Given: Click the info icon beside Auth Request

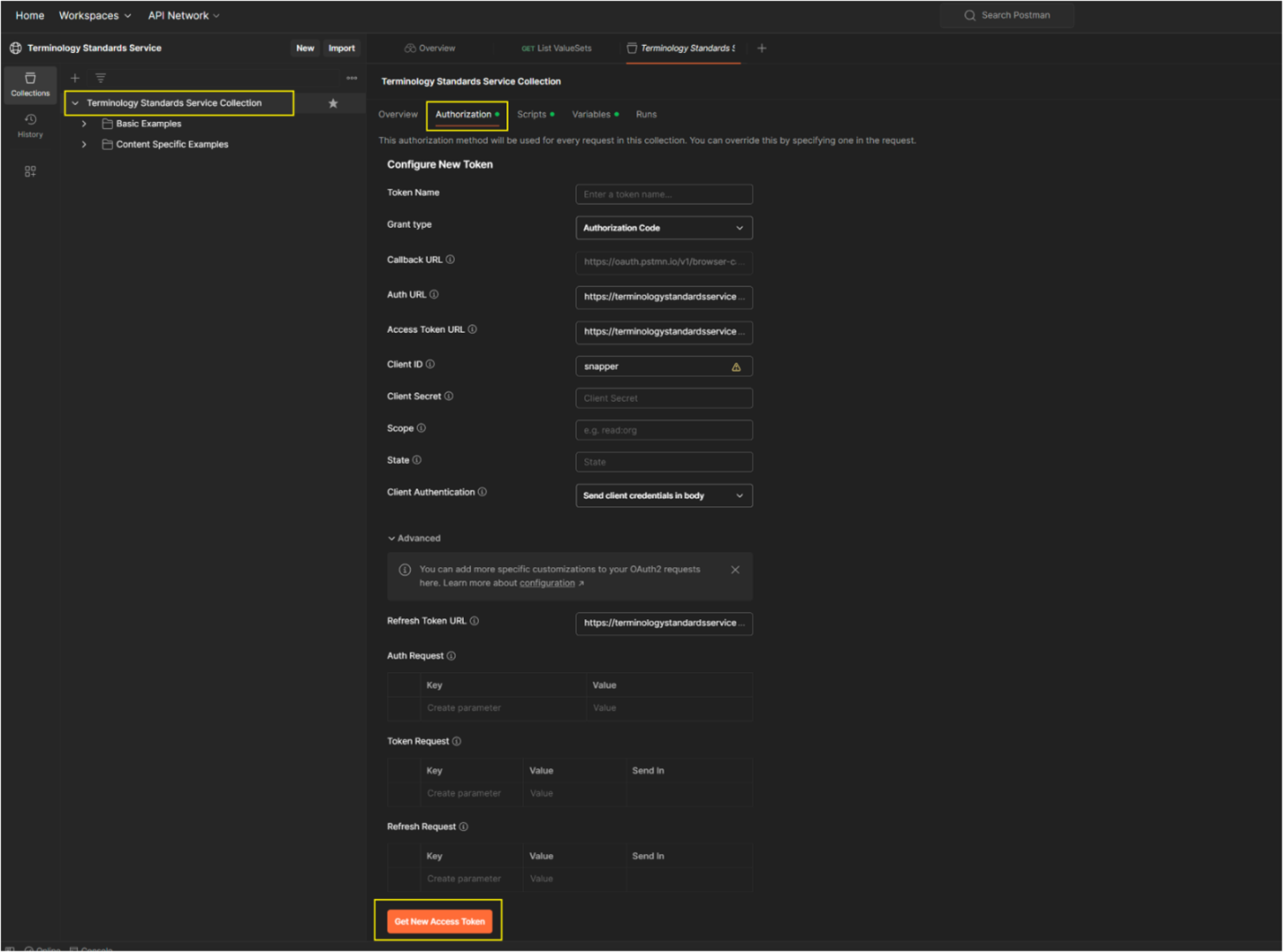Looking at the screenshot, I should 451,656.
